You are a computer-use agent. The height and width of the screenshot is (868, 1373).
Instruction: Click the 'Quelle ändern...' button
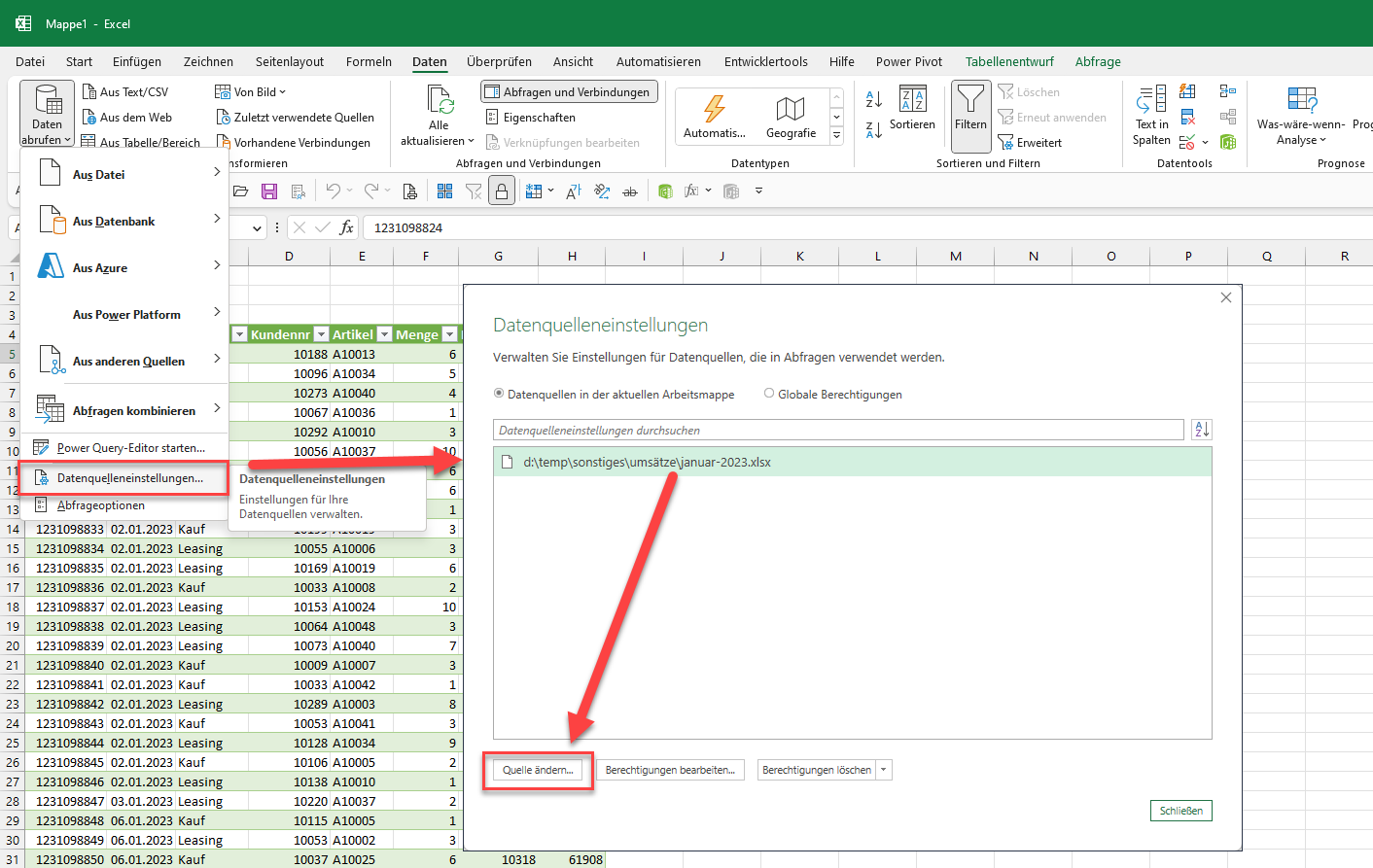click(x=538, y=770)
